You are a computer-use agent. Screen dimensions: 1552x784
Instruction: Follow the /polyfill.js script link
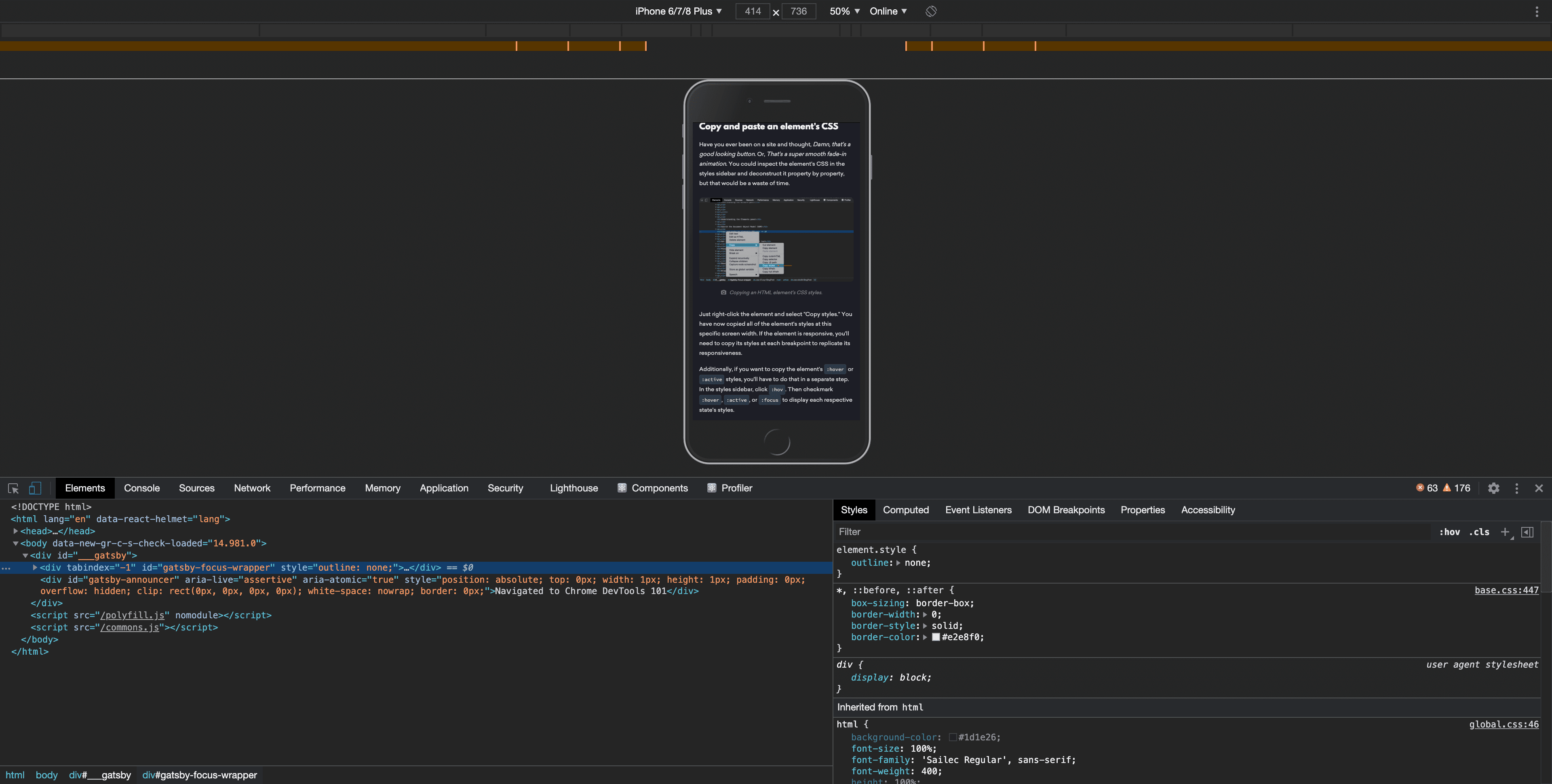(133, 615)
